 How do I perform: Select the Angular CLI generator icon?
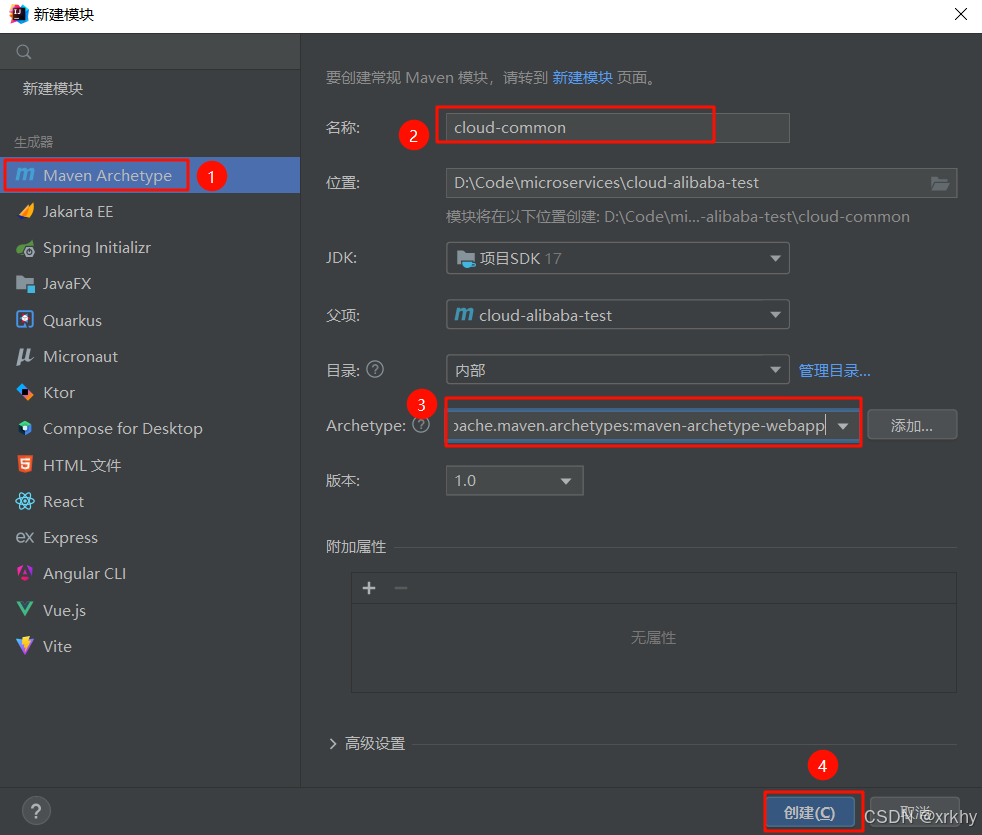(25, 574)
